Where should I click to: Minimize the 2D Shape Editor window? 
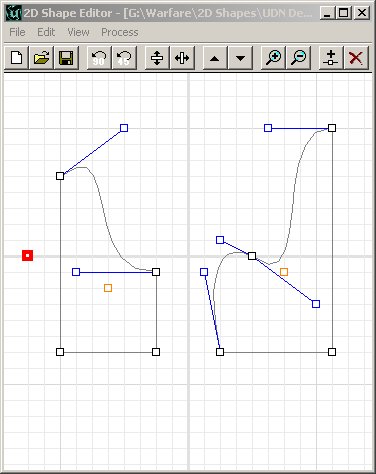(x=327, y=13)
